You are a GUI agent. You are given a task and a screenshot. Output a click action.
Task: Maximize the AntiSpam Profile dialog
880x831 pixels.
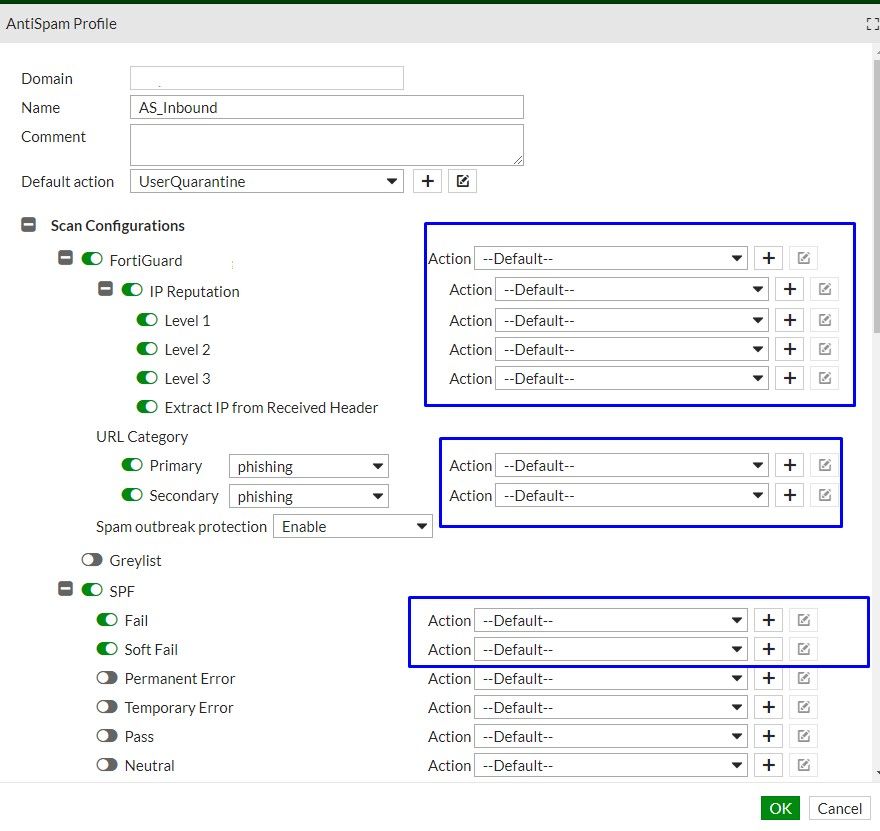click(871, 24)
